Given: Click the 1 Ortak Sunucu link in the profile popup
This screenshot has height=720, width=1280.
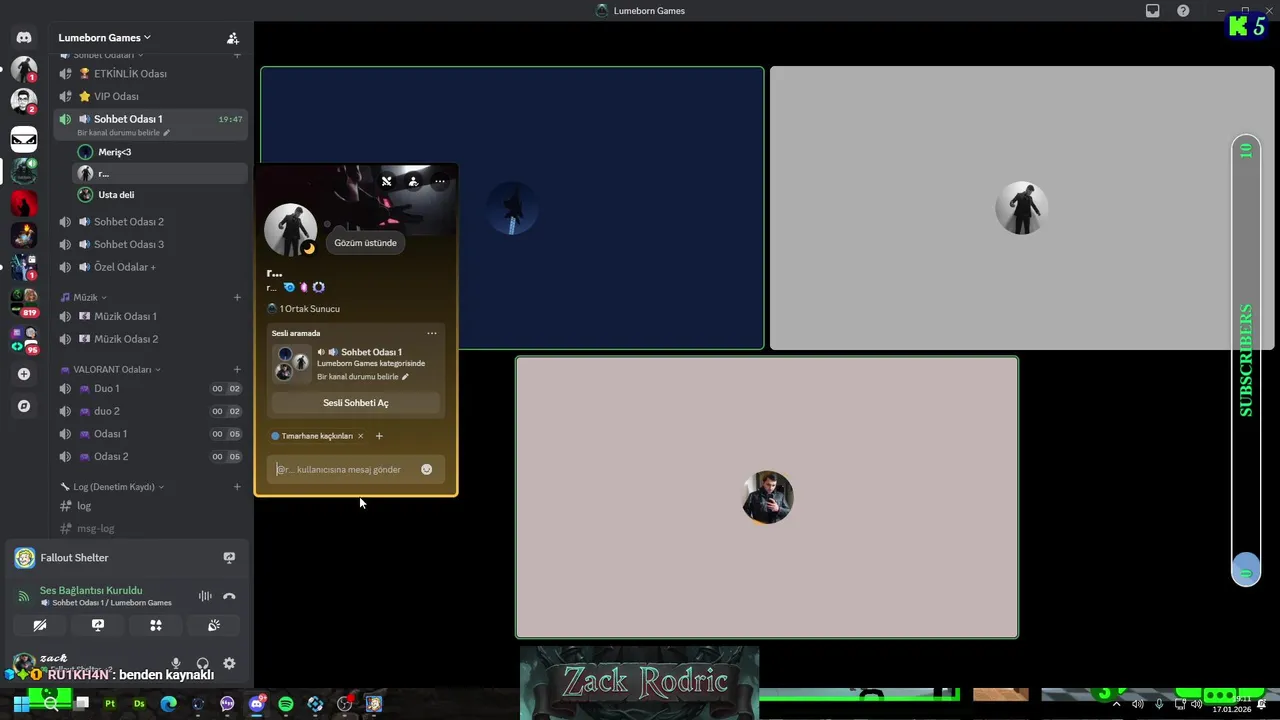Looking at the screenshot, I should pyautogui.click(x=304, y=309).
